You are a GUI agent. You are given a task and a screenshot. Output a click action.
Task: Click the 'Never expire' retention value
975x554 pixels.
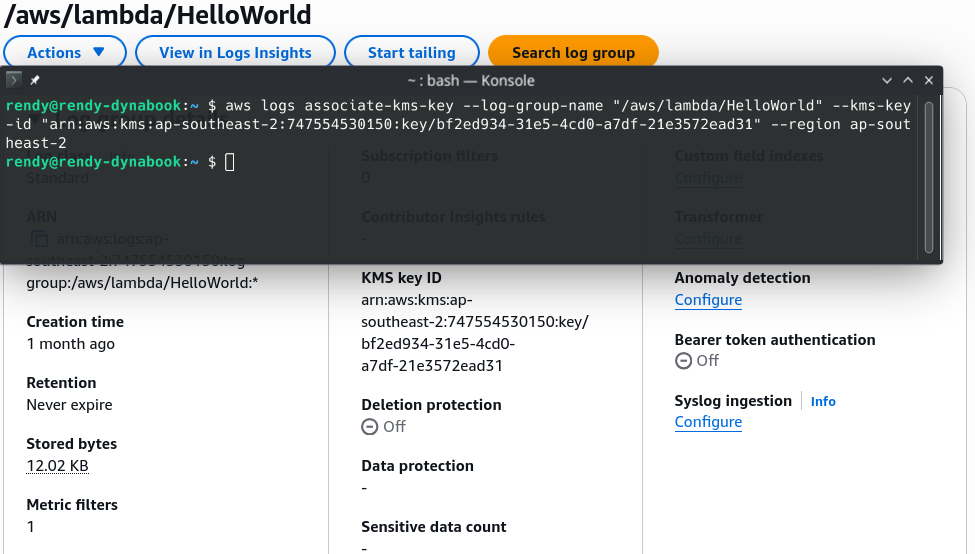(69, 405)
